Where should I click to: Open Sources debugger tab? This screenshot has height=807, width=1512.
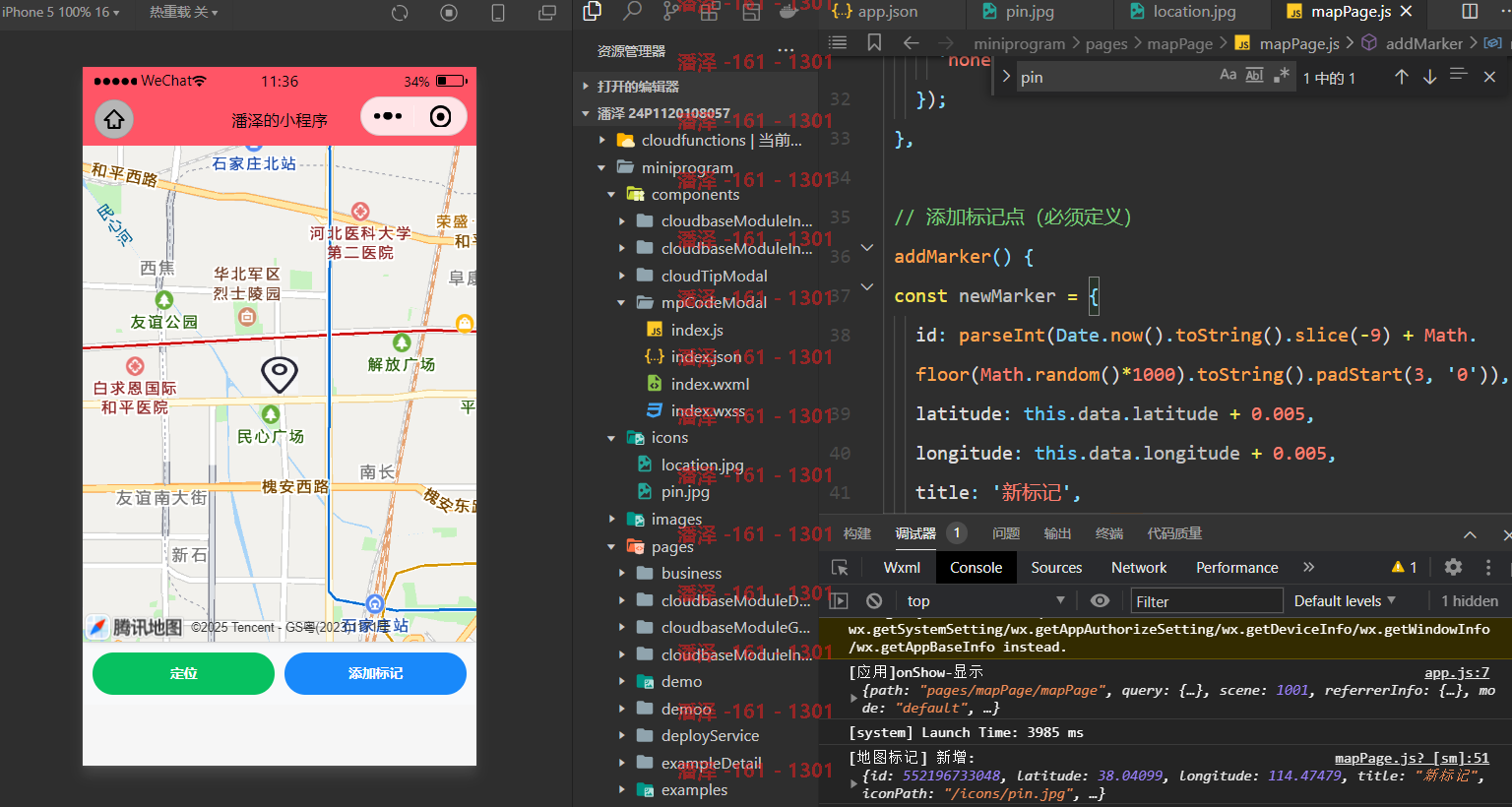(x=1056, y=567)
